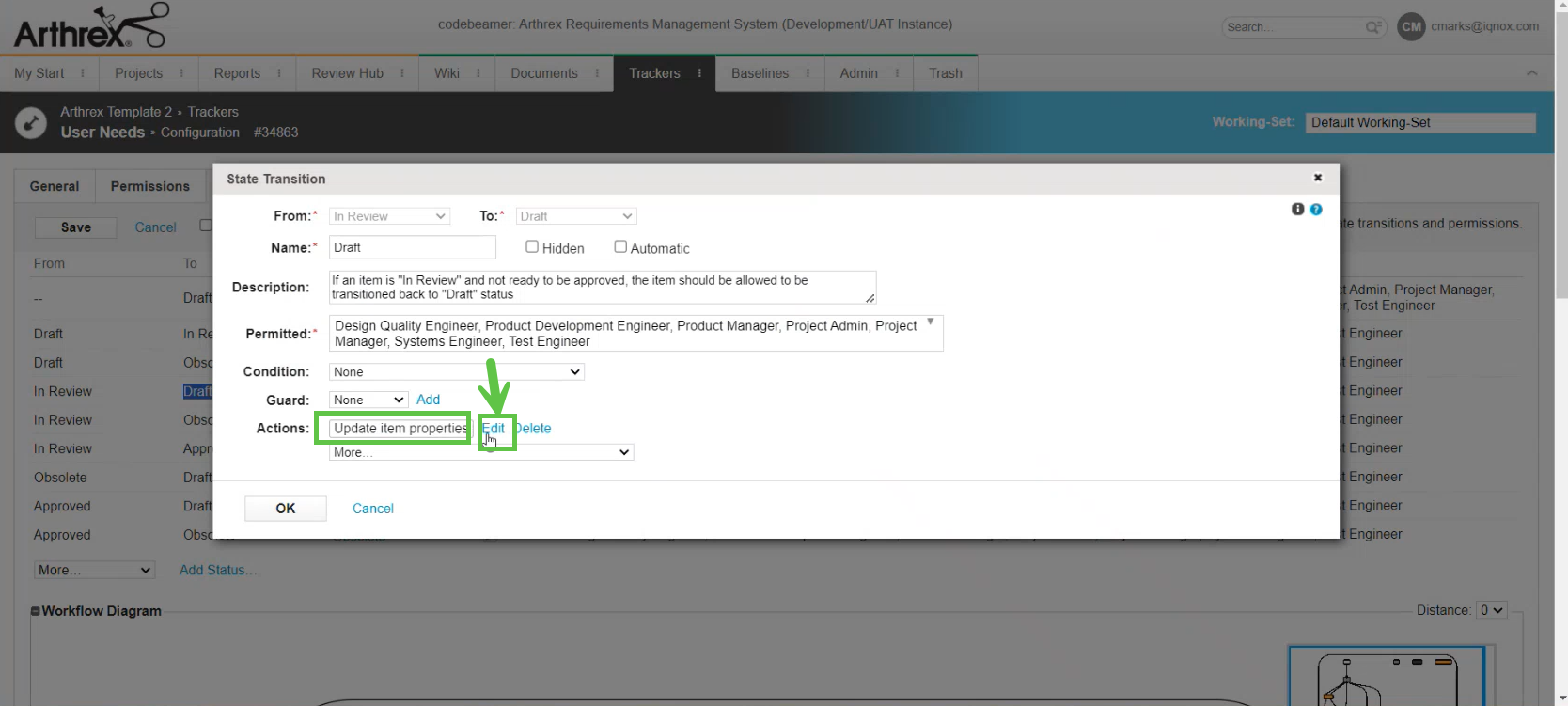Click Edit link for the action
The height and width of the screenshot is (706, 1568).
[494, 428]
